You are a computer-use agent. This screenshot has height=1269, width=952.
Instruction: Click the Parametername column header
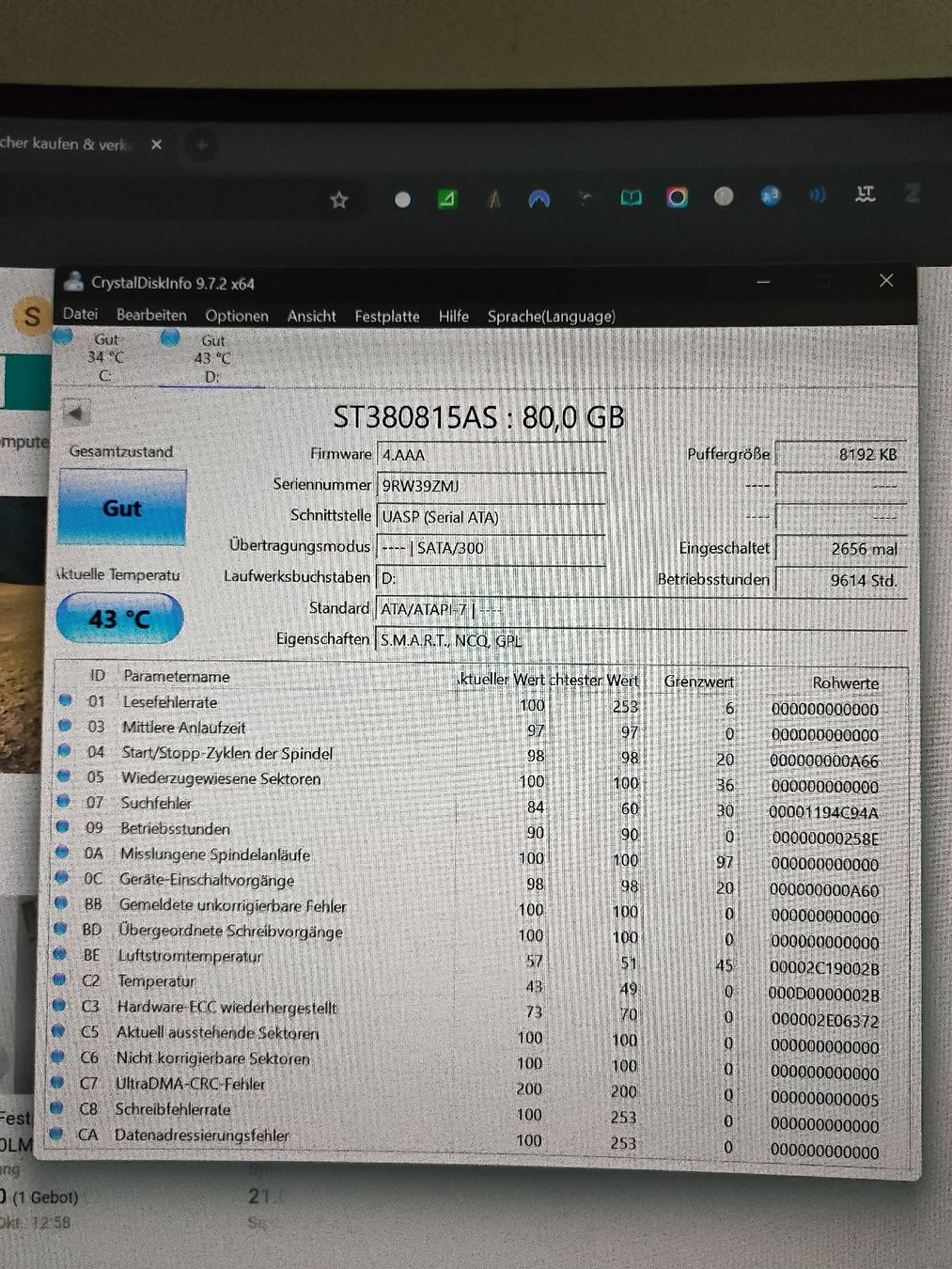pos(177,676)
